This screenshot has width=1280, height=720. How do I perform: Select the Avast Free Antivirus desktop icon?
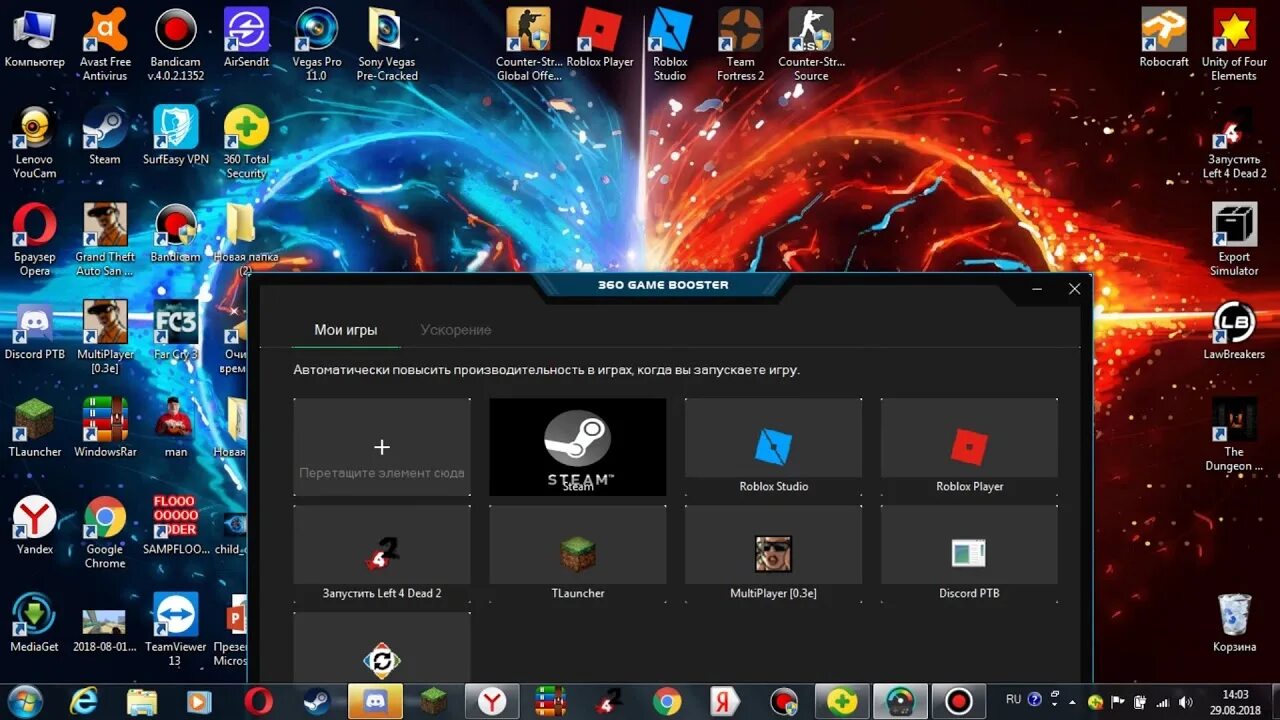[x=105, y=45]
